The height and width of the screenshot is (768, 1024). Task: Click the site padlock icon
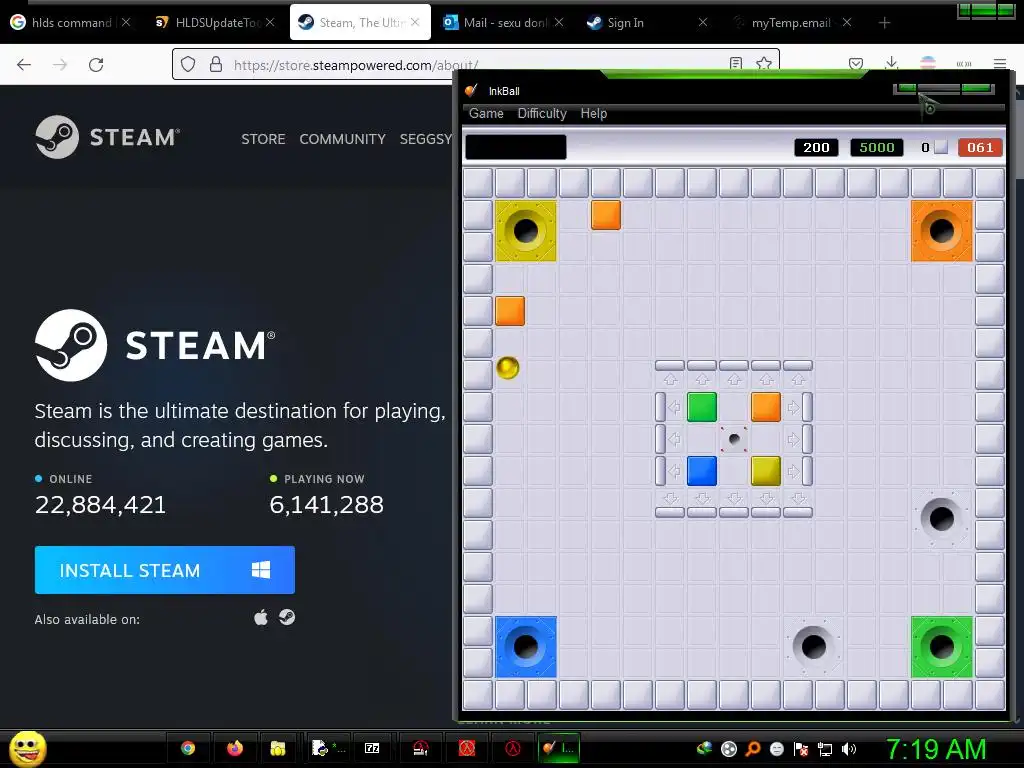click(216, 65)
